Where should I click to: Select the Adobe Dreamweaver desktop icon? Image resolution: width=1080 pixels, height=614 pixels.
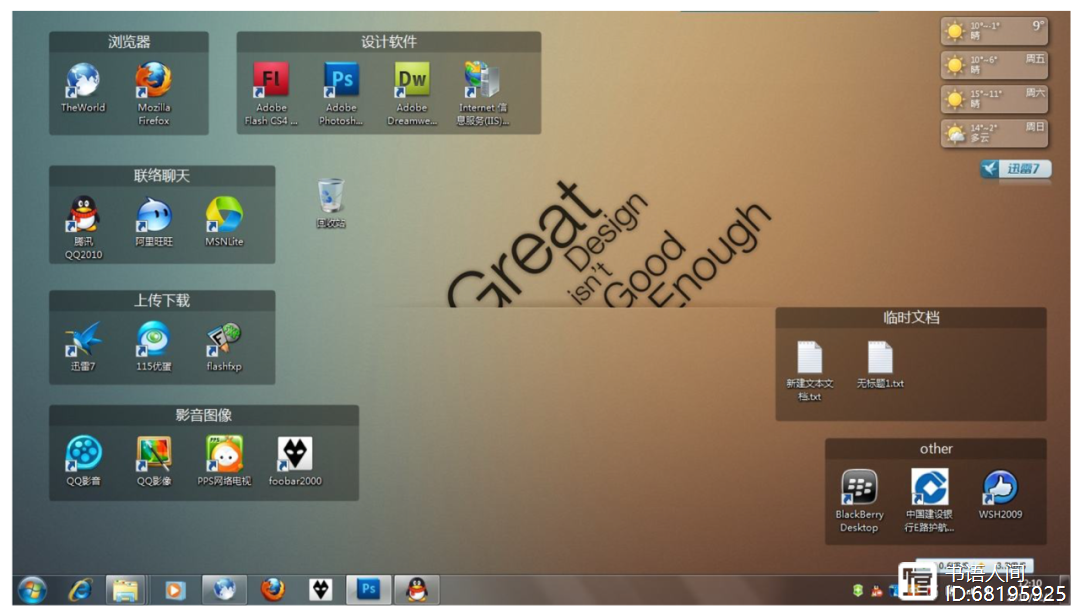tap(412, 80)
